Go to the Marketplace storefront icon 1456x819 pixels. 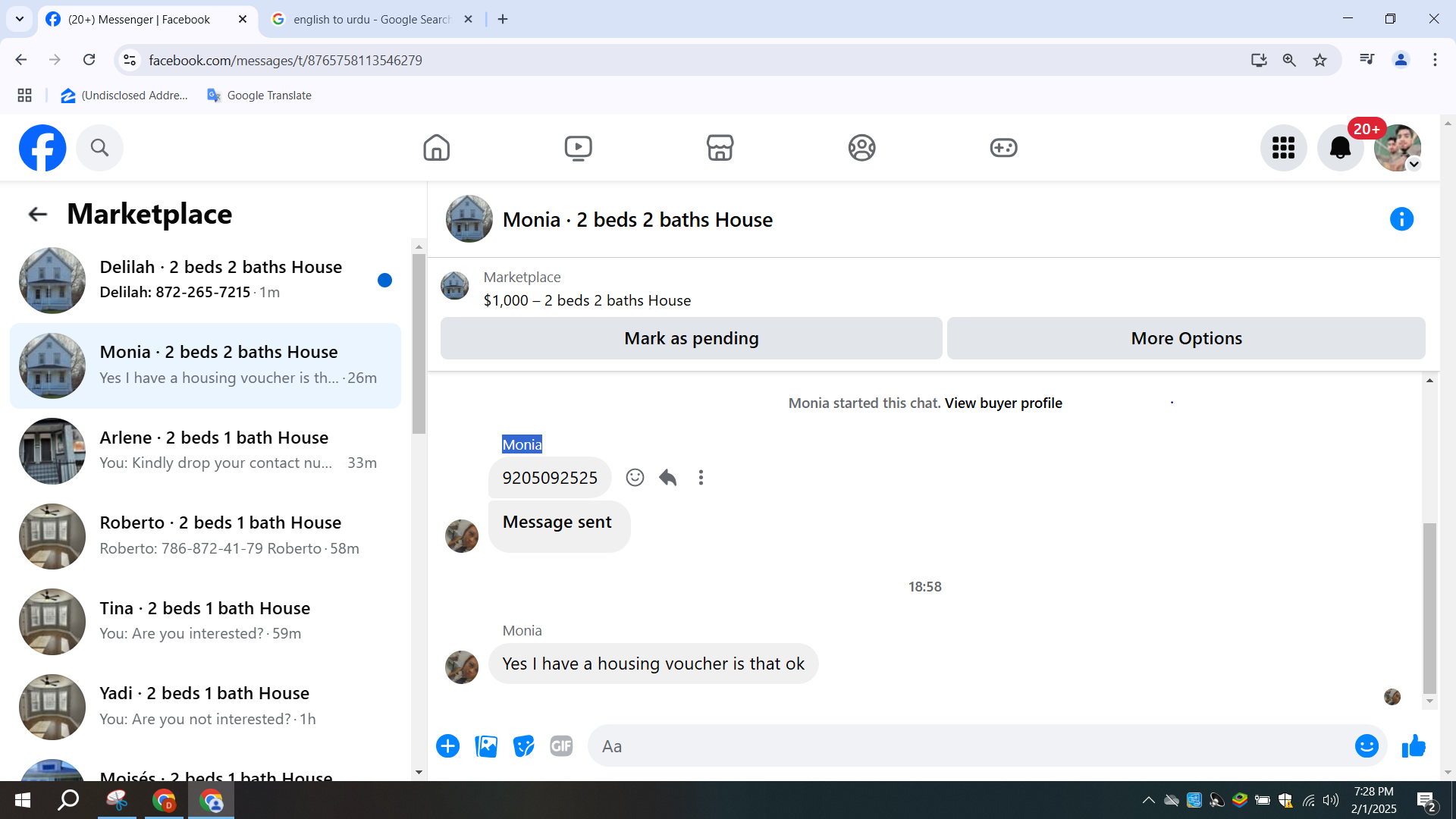click(x=720, y=148)
